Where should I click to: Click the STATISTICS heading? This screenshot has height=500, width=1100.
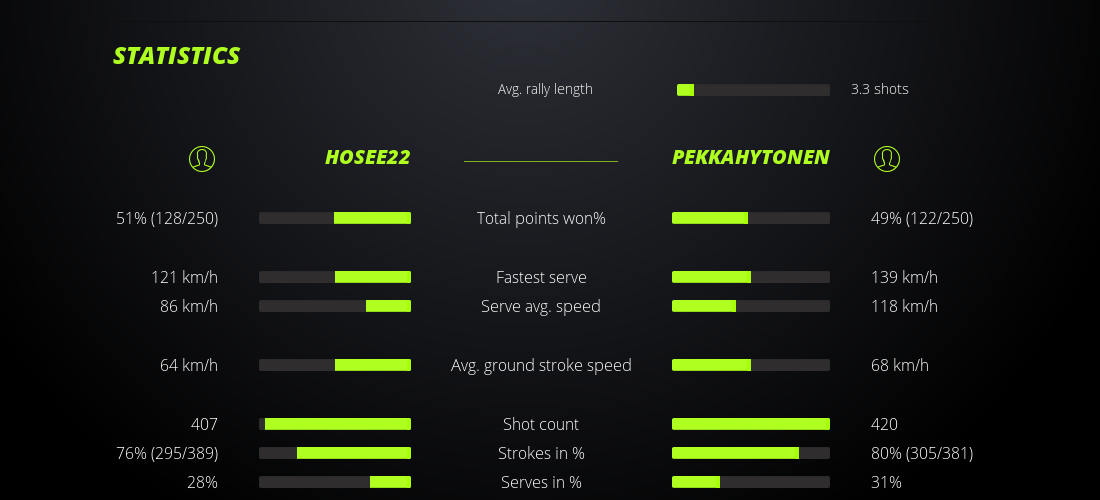pos(177,56)
